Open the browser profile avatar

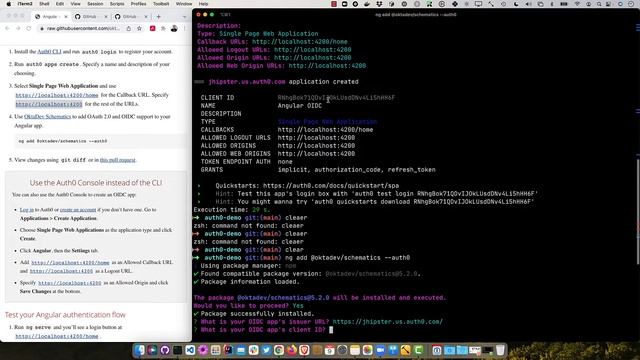coord(174,28)
